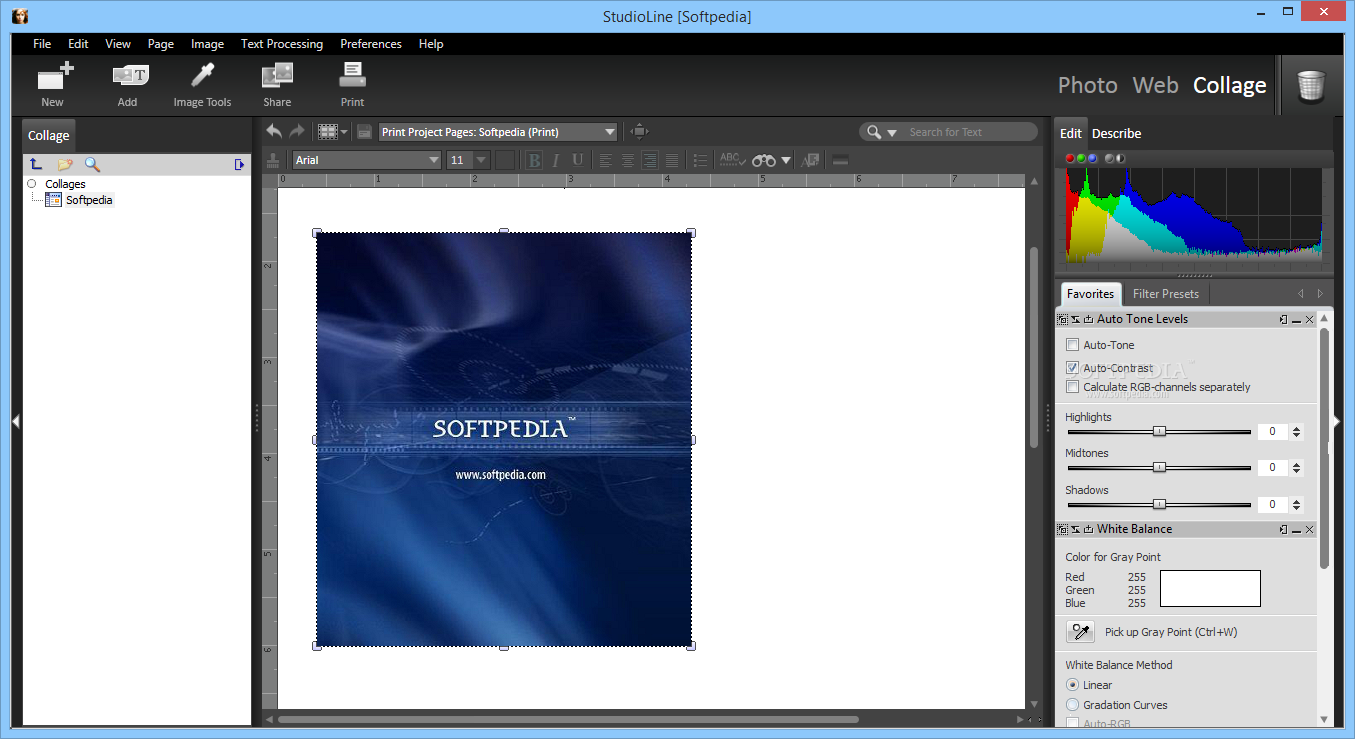Align text right
This screenshot has width=1355, height=739.
point(650,160)
